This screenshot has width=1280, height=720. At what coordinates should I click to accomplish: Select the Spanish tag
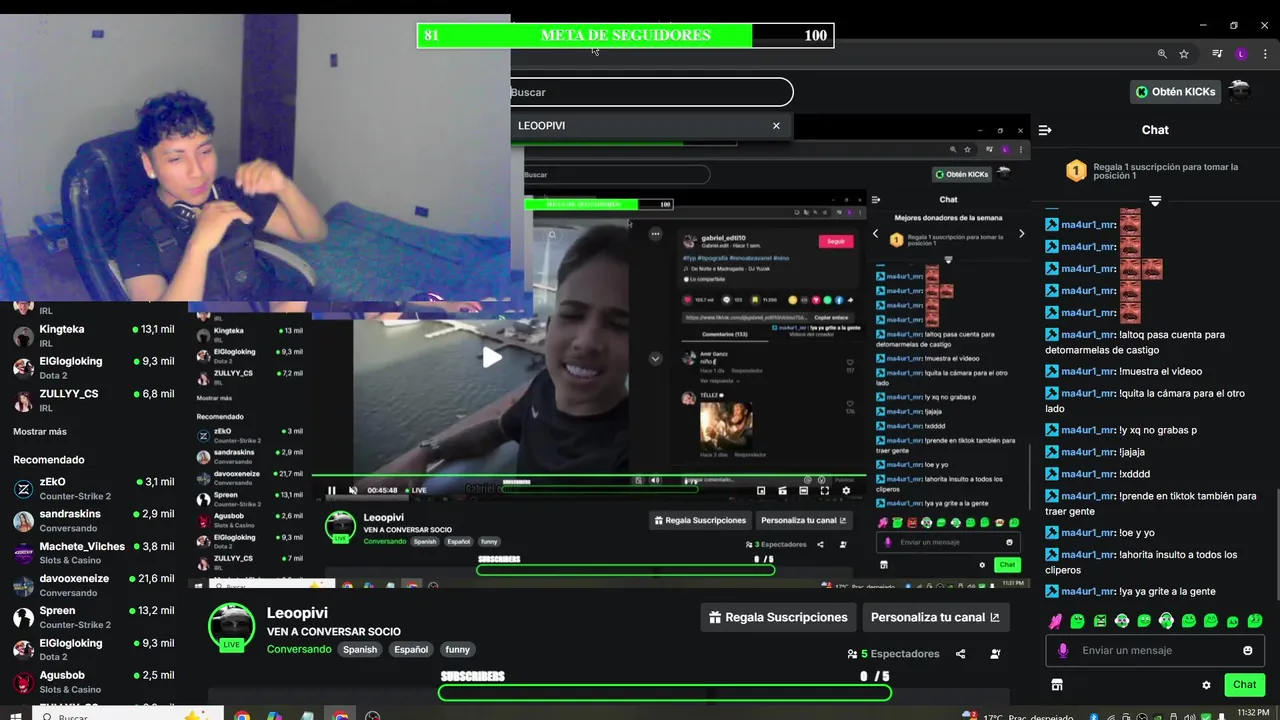click(x=360, y=649)
